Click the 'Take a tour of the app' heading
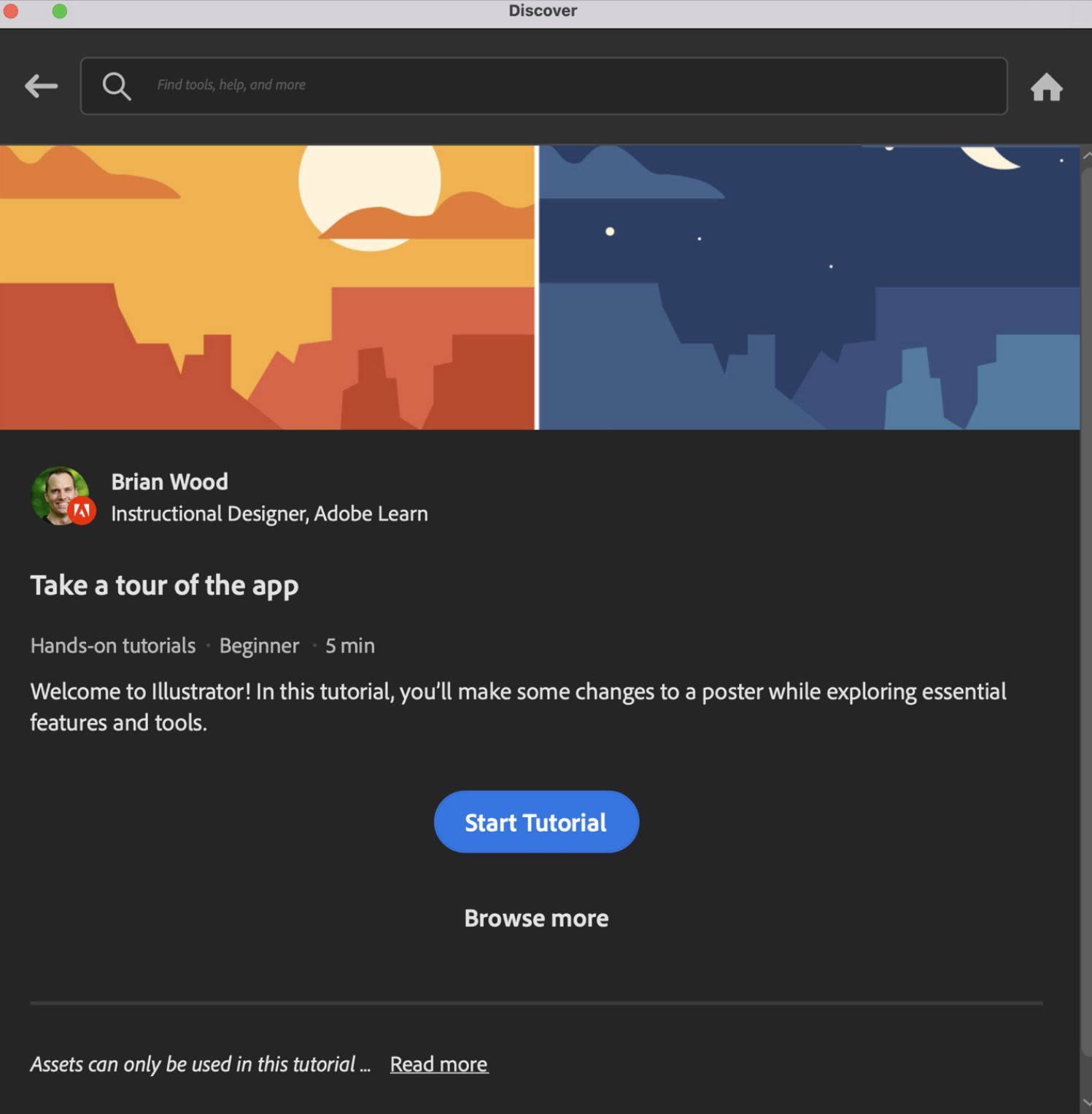 (164, 586)
